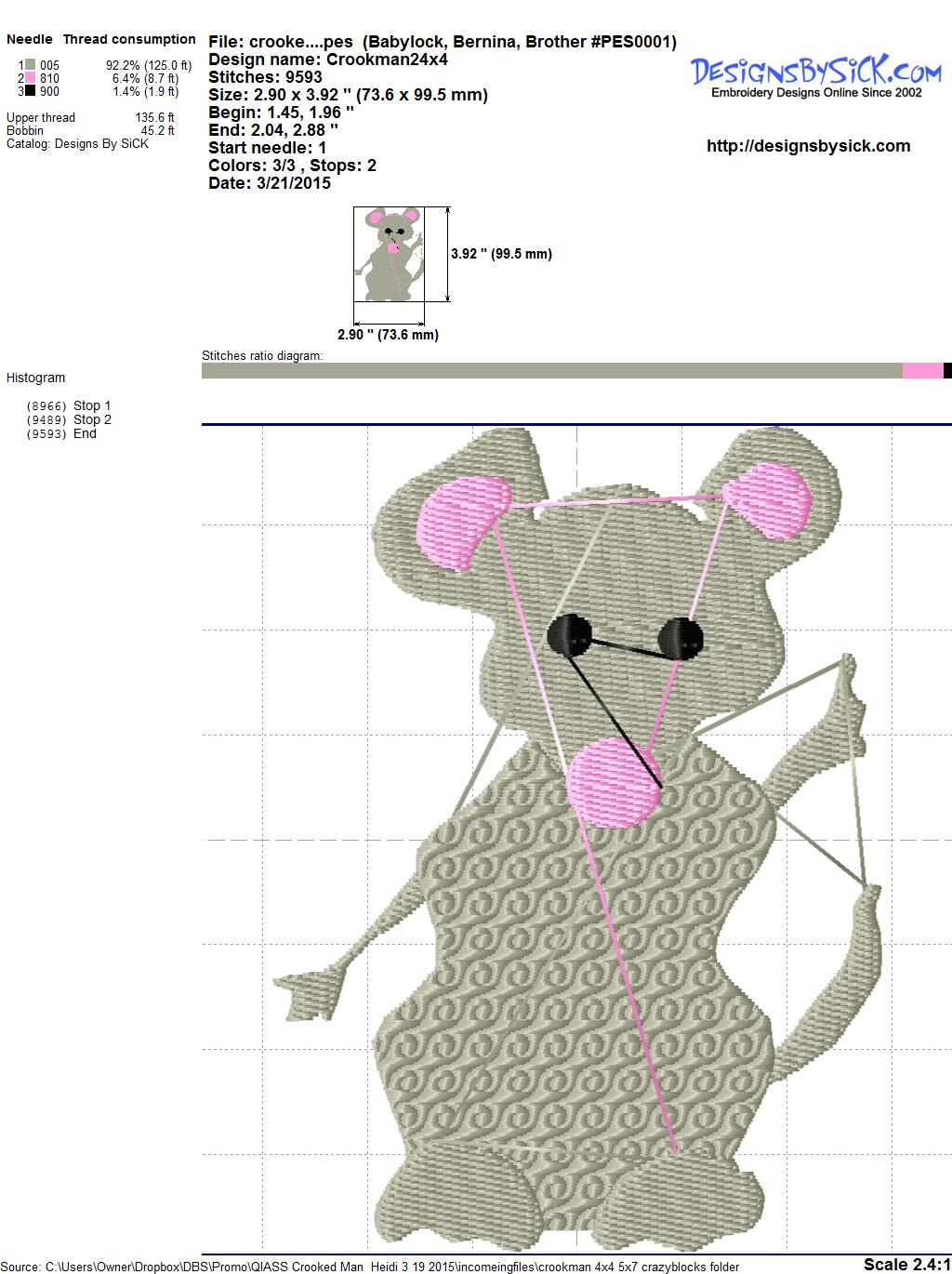Click the Scale 2.4:1 label
The width and height of the screenshot is (952, 1274).
[906, 1264]
